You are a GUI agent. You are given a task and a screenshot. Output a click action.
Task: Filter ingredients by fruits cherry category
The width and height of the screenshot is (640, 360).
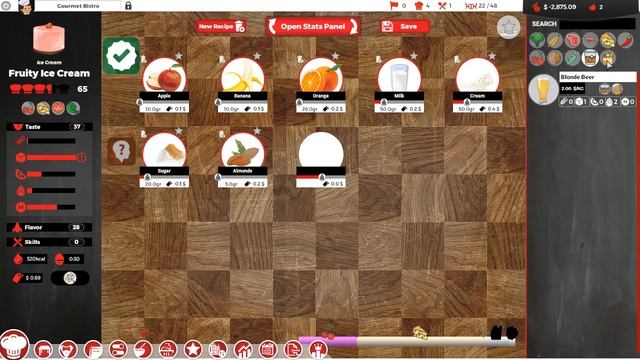(537, 58)
